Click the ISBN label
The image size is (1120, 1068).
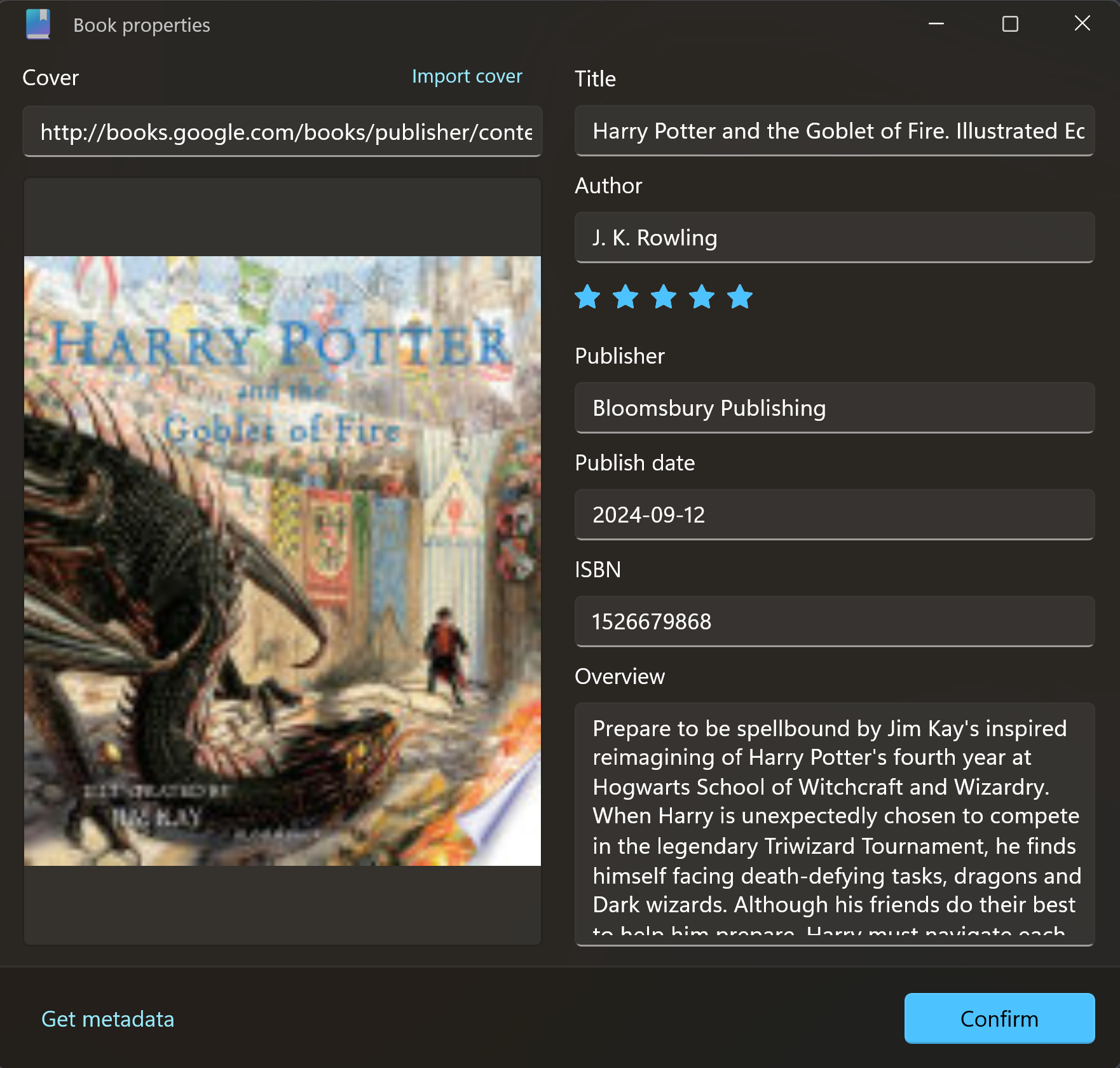coord(598,570)
